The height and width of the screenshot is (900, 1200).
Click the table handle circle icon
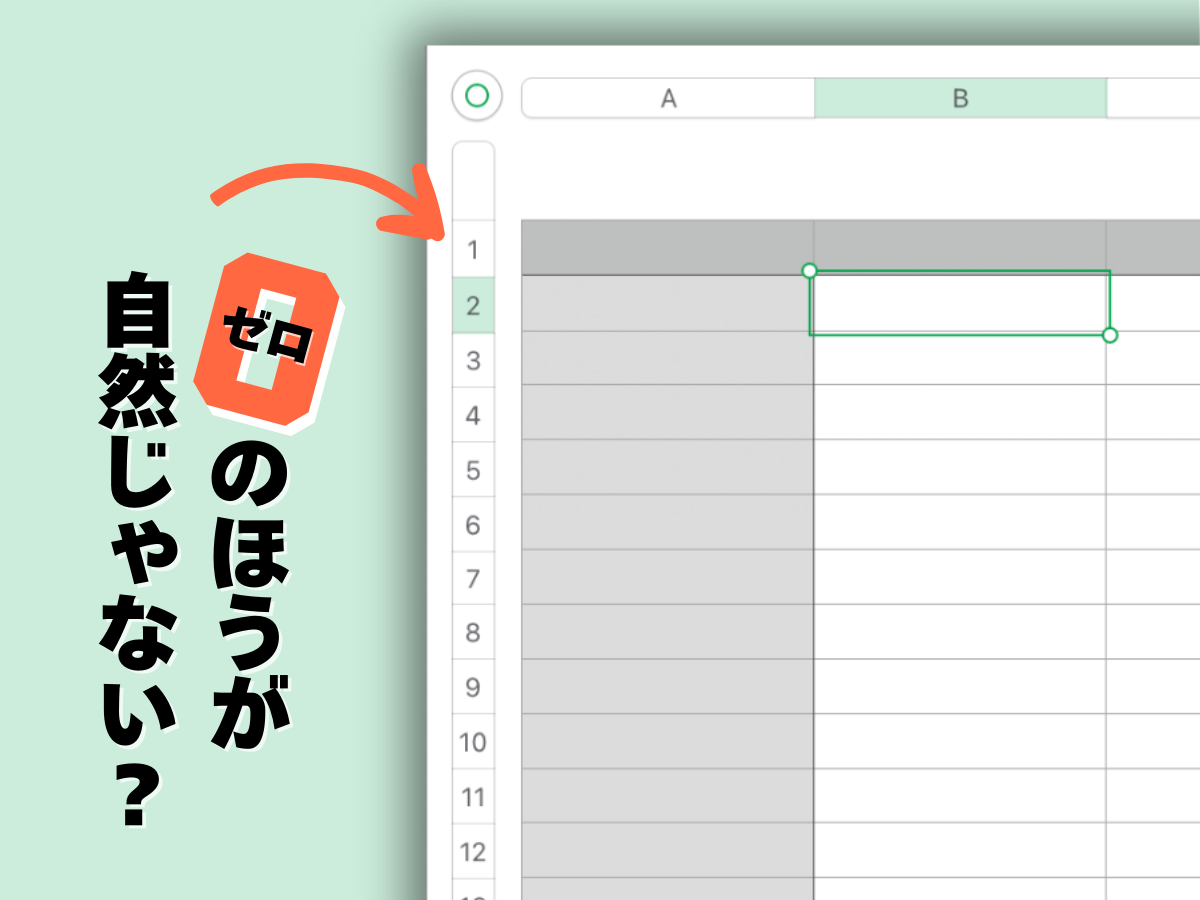pyautogui.click(x=477, y=96)
